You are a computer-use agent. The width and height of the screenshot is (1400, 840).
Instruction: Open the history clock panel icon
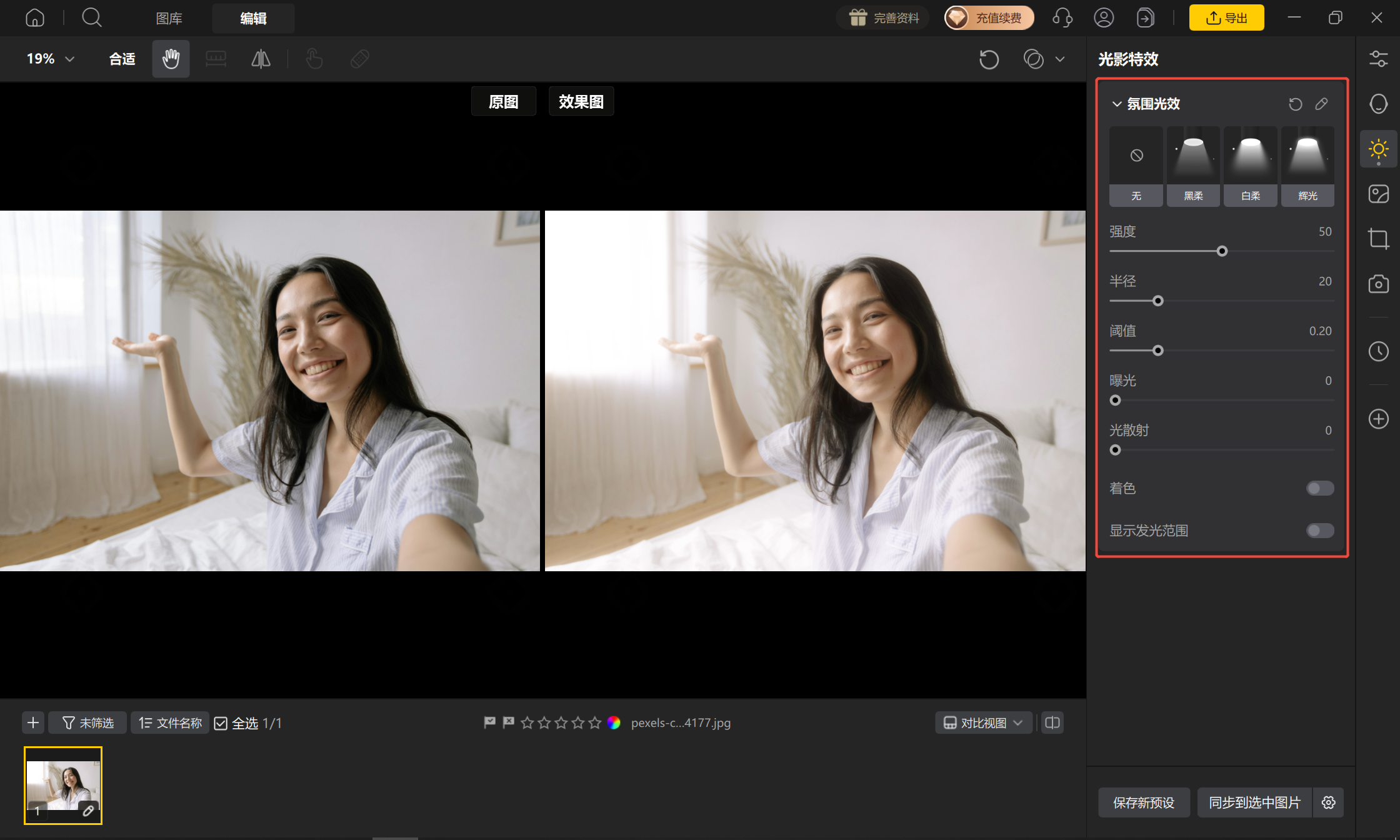(x=1378, y=351)
